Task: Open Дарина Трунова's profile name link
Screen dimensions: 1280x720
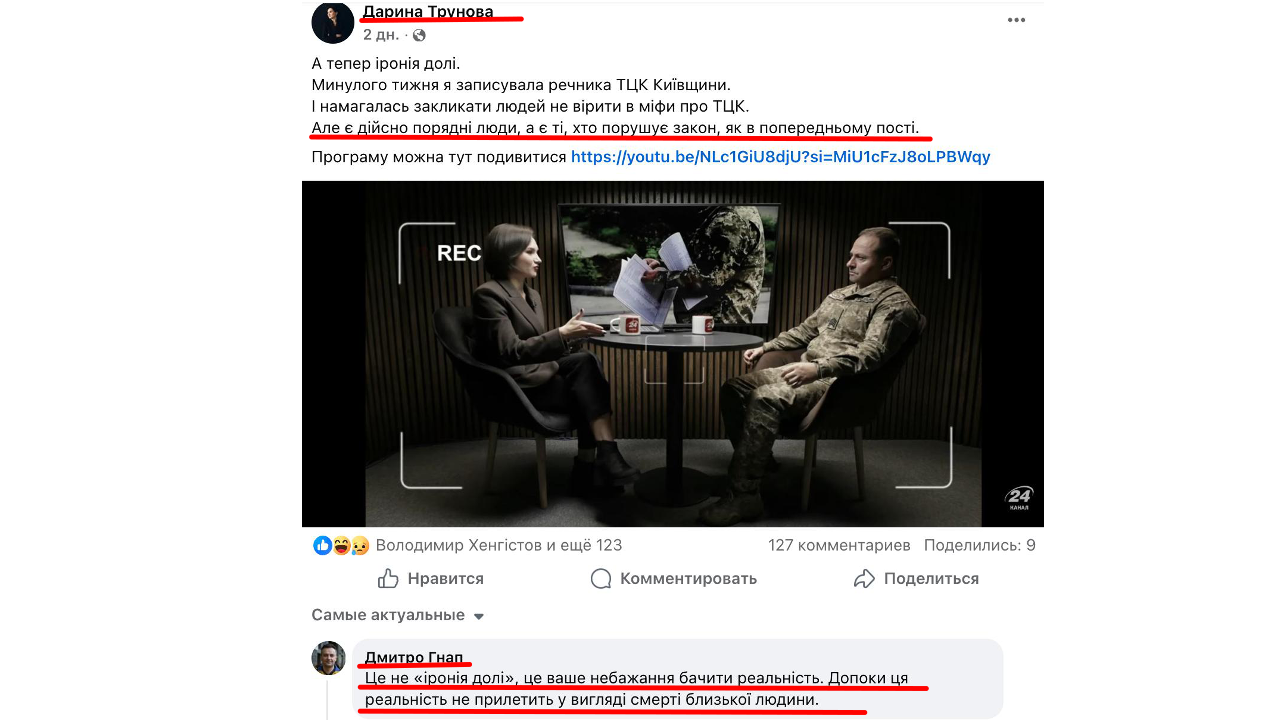Action: pos(428,12)
